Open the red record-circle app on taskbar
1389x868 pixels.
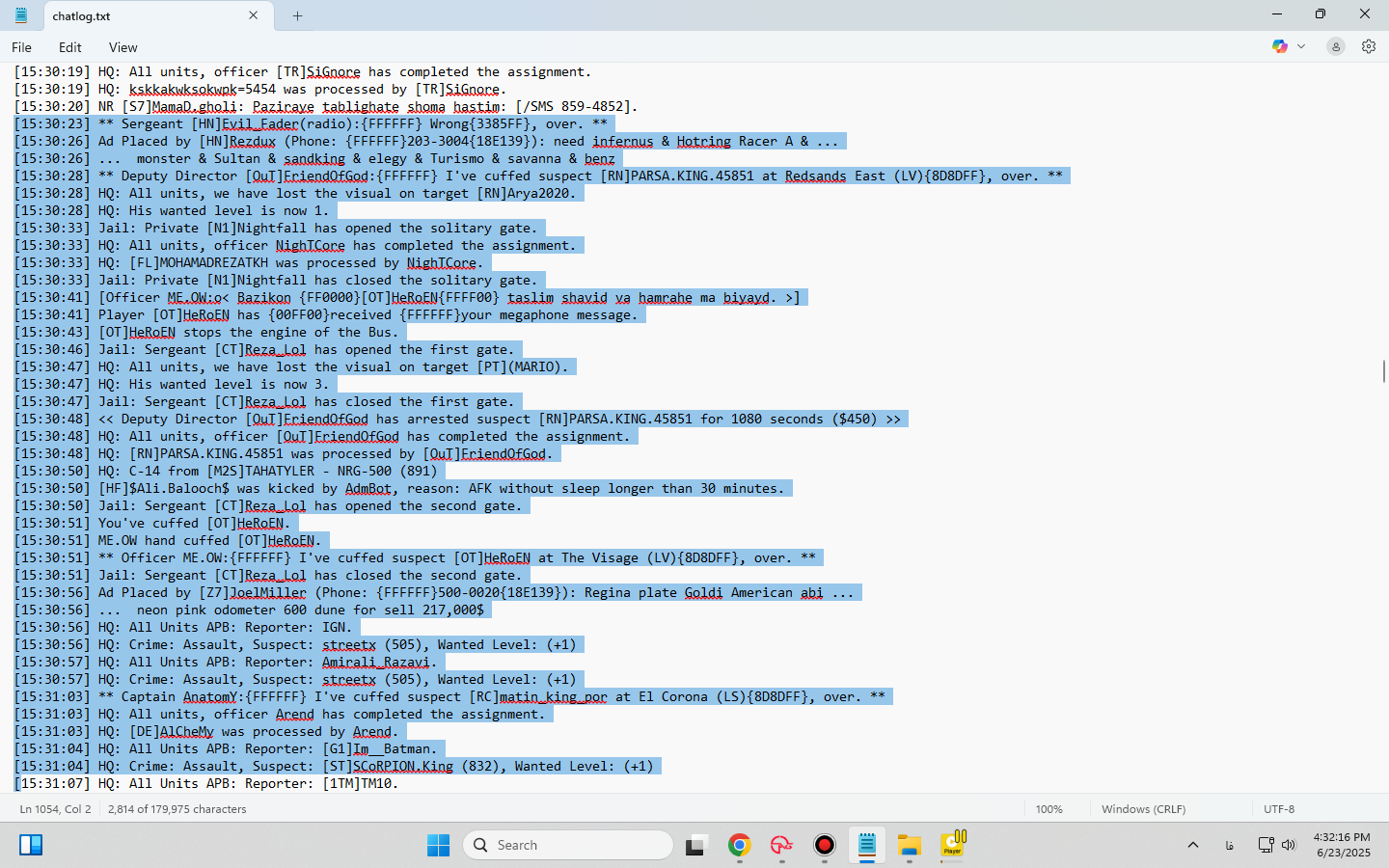click(x=825, y=846)
